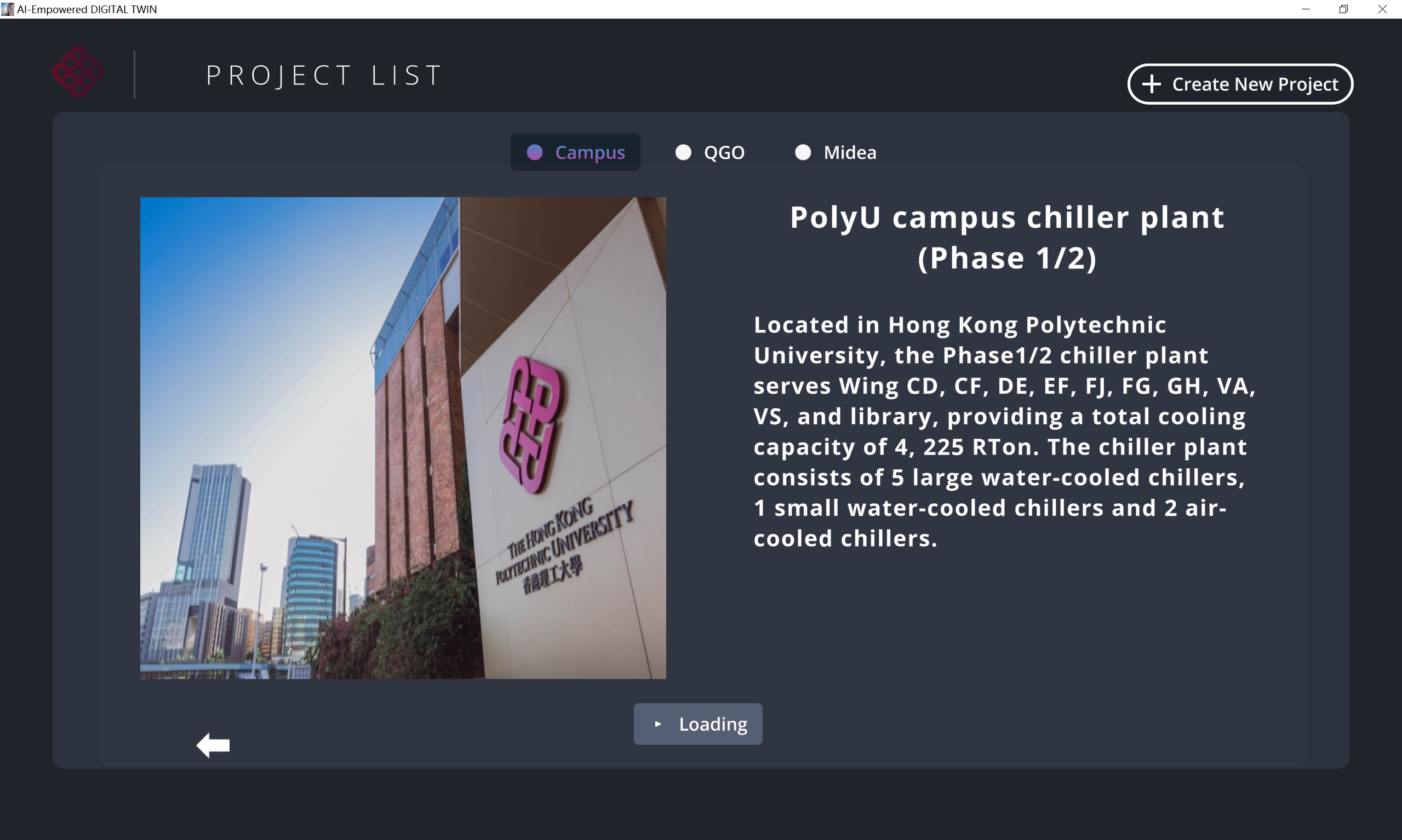Click the PolyU logo in the header
Screen dimensions: 1402x840
(x=78, y=72)
